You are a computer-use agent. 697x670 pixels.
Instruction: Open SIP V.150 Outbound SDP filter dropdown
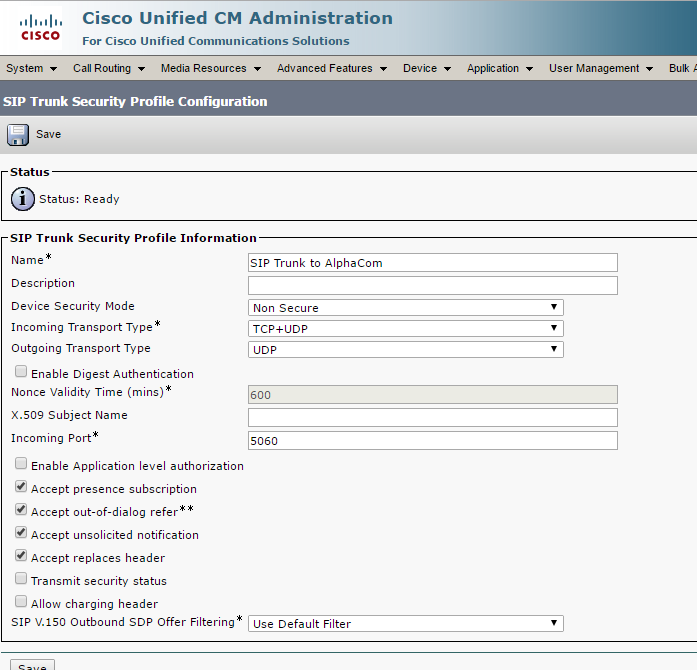point(405,624)
